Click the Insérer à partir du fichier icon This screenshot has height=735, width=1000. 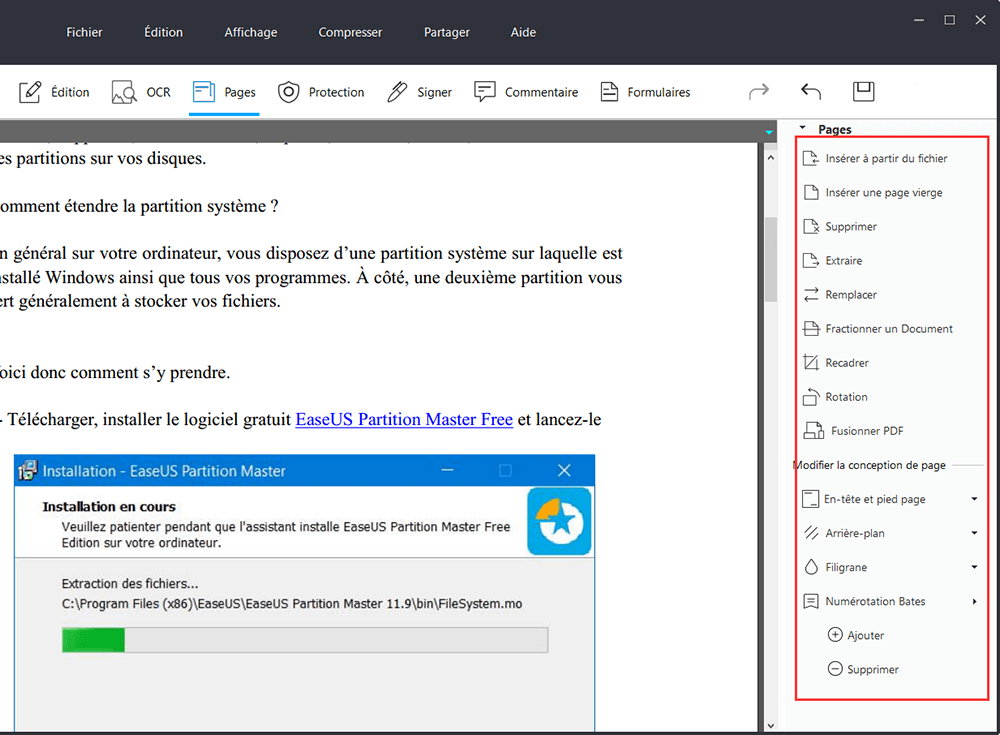click(x=811, y=158)
